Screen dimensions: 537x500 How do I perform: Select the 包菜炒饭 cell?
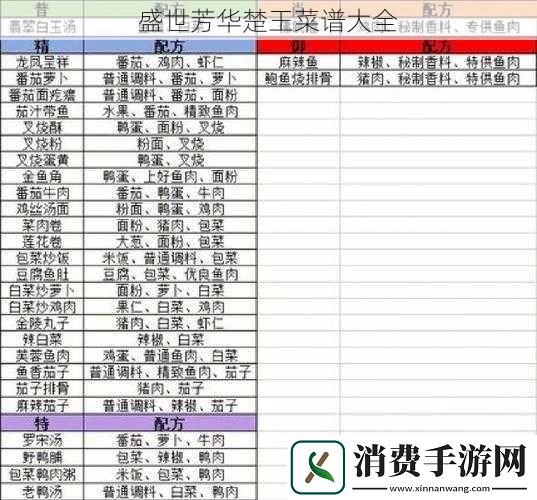coord(42,258)
